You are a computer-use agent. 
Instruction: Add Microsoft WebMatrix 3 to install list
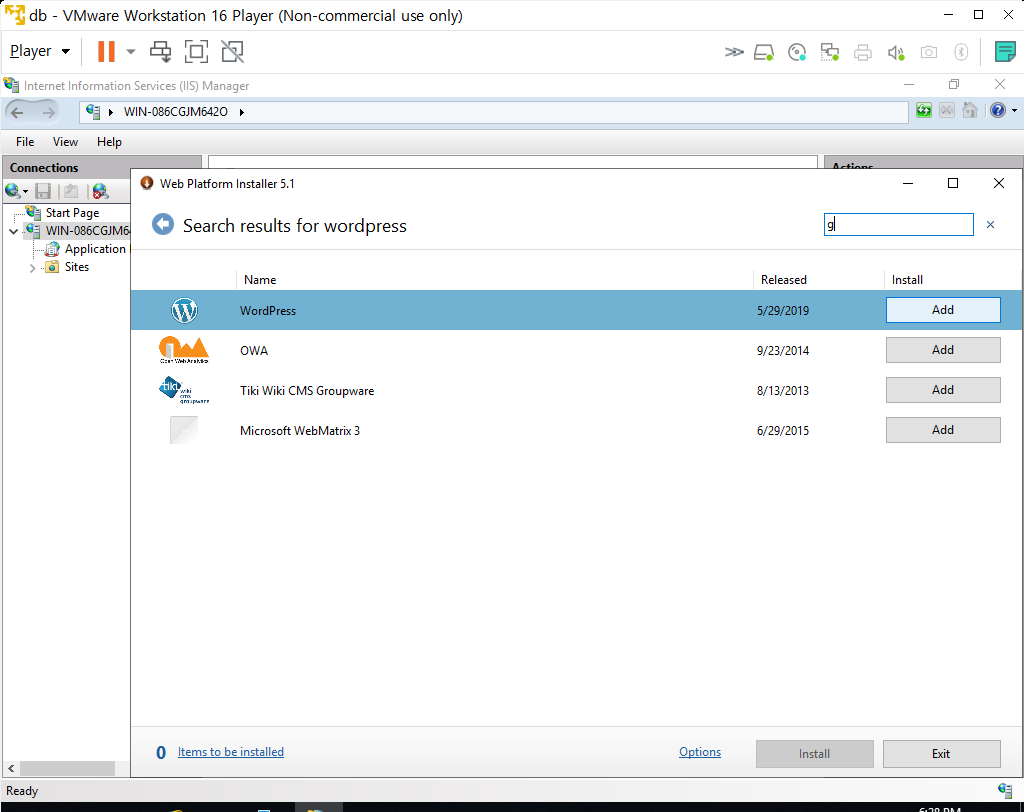(x=942, y=430)
